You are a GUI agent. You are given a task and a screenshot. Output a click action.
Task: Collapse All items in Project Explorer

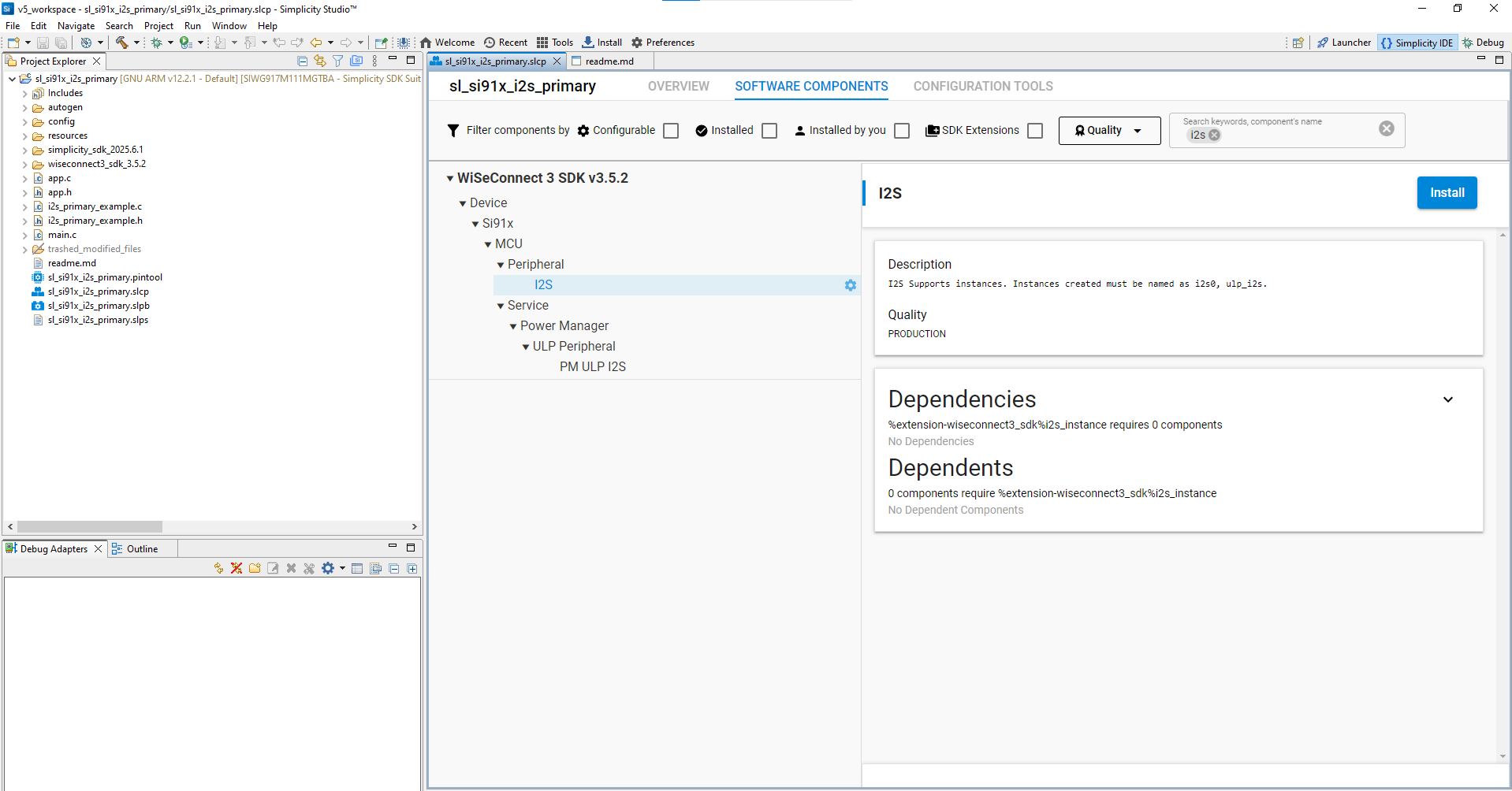[x=303, y=60]
